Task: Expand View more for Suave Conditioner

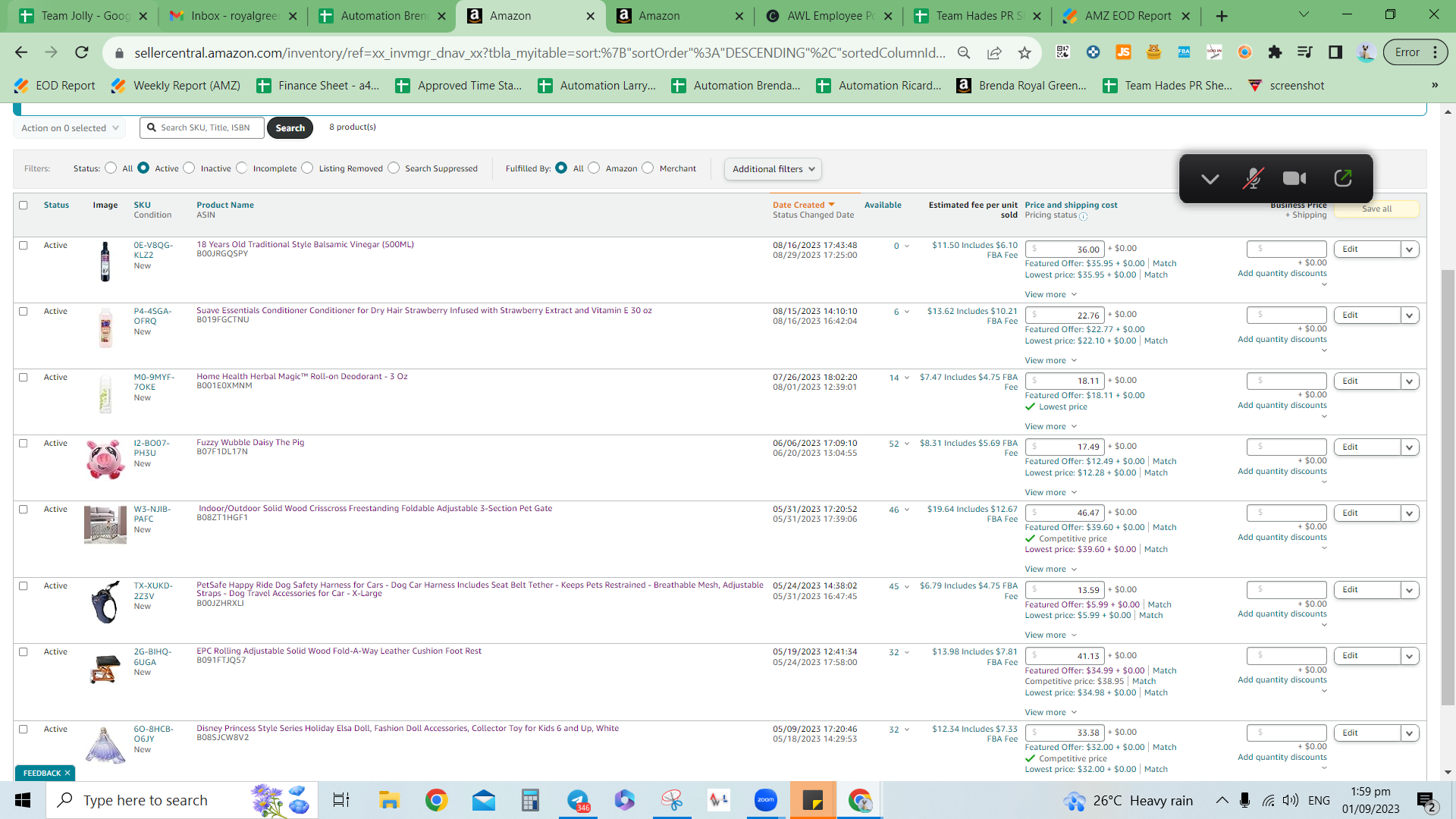Action: click(1051, 361)
